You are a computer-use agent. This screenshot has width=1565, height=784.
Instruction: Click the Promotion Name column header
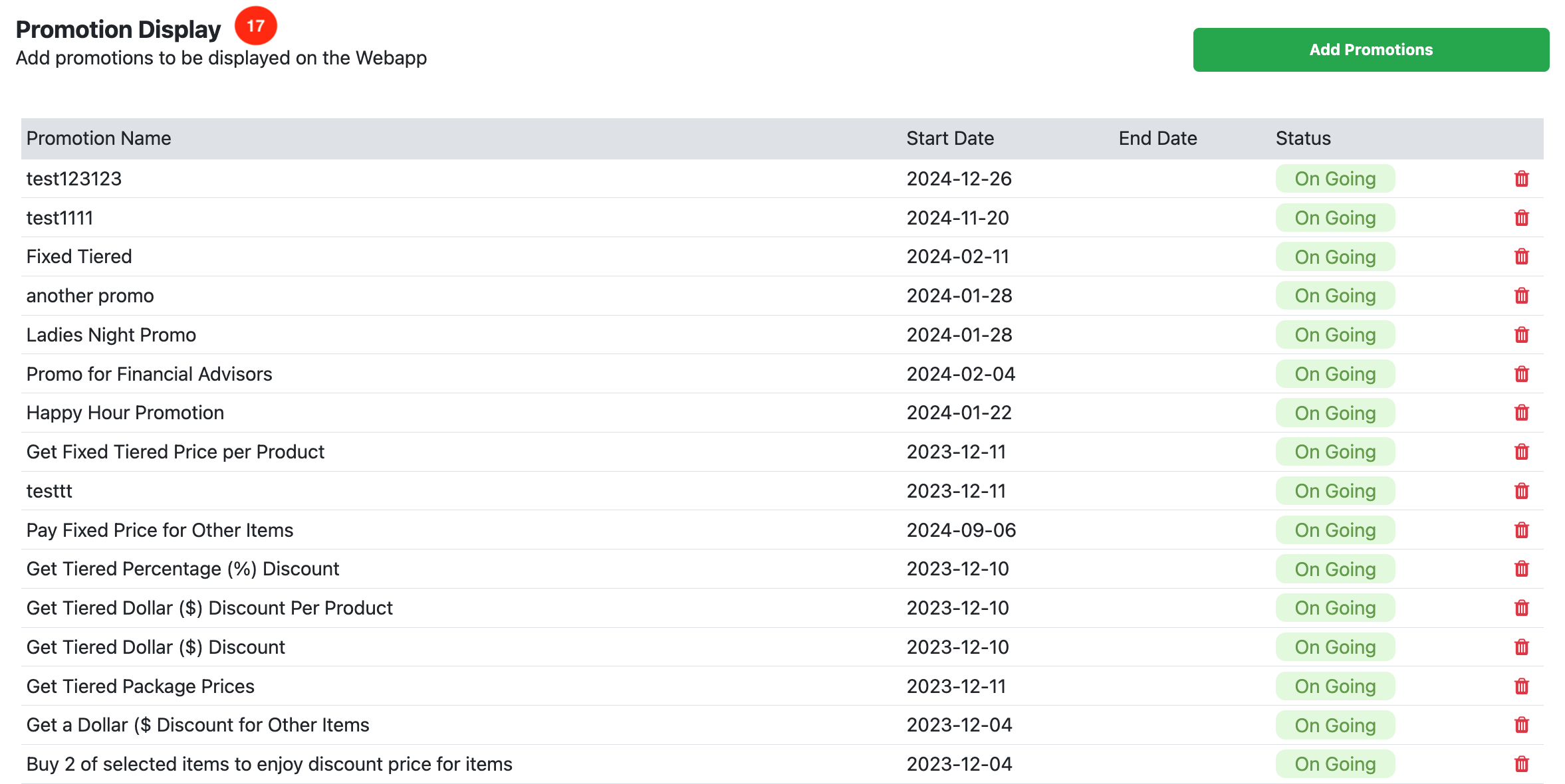click(x=98, y=138)
